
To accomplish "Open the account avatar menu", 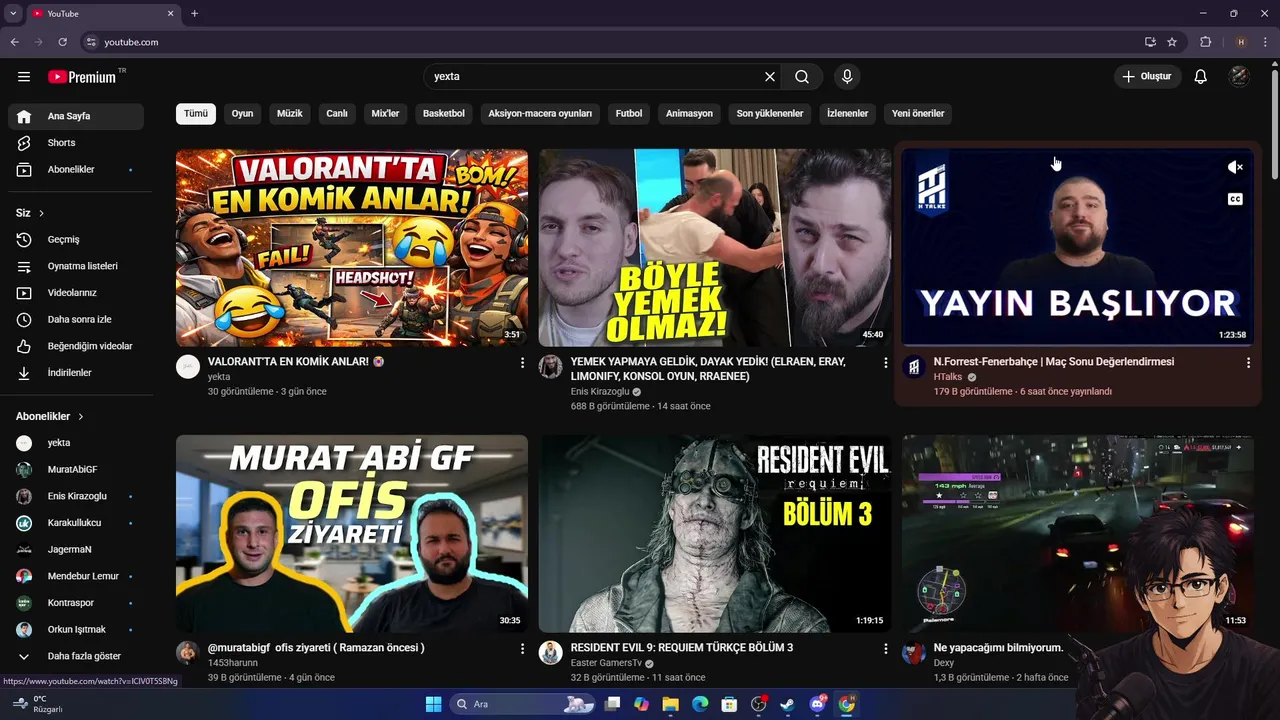I will (1239, 77).
